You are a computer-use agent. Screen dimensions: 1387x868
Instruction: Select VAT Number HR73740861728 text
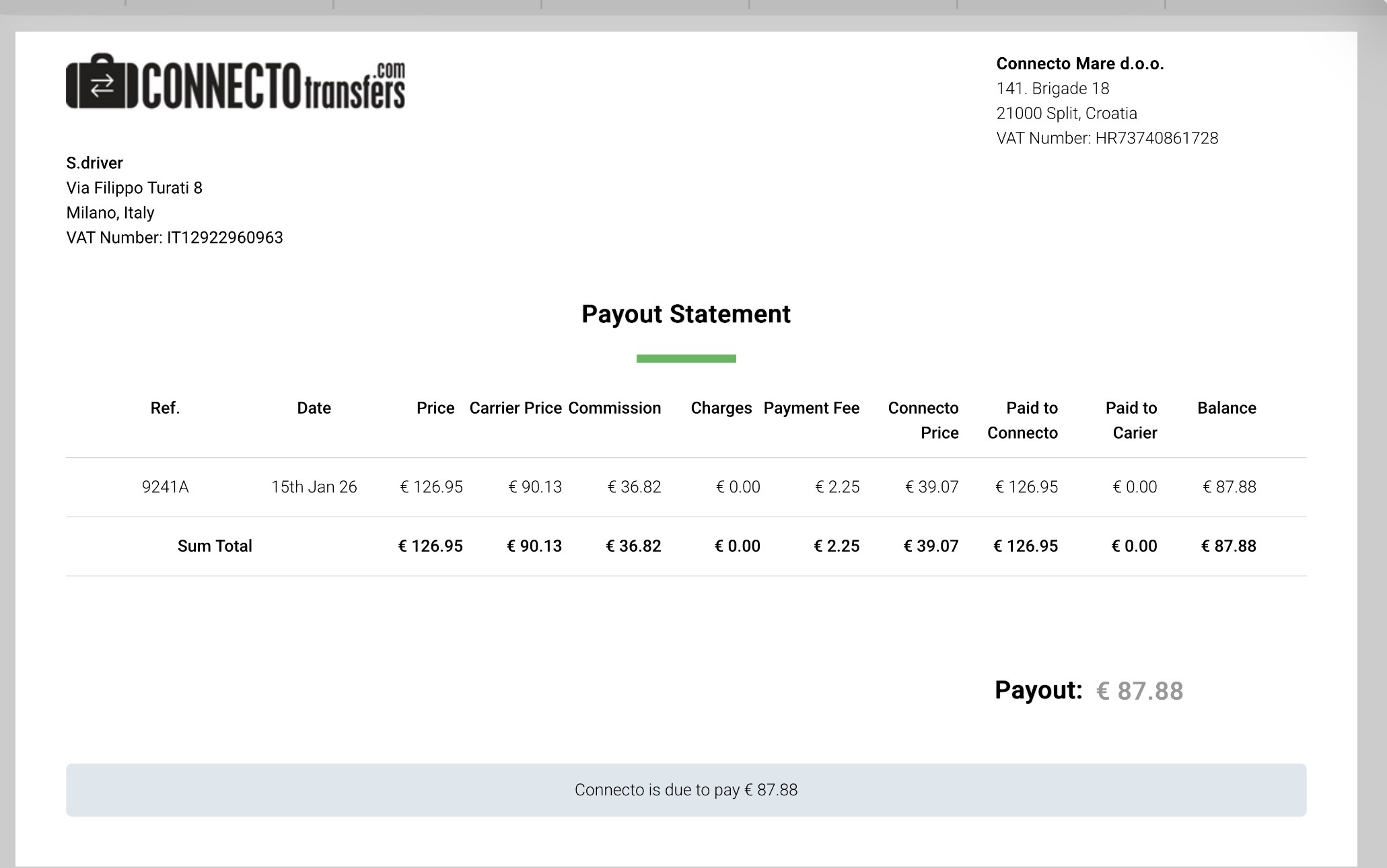(1107, 139)
